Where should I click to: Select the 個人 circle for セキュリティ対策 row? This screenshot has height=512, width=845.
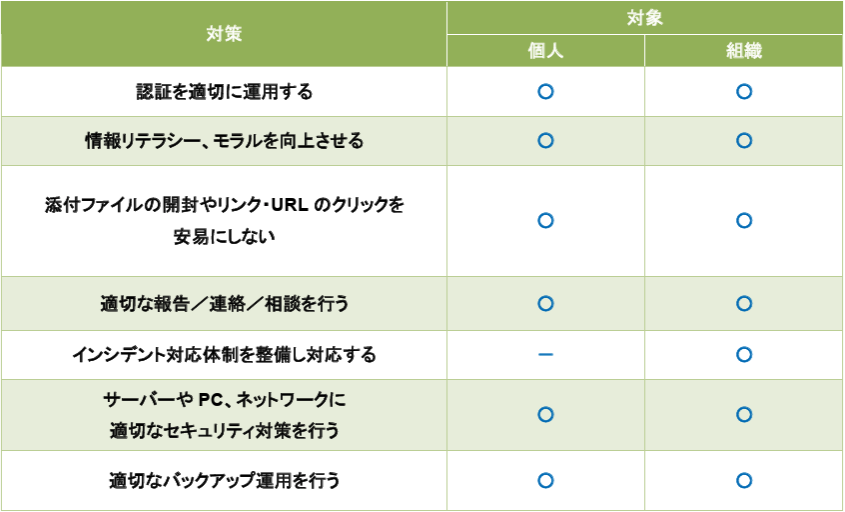[545, 414]
